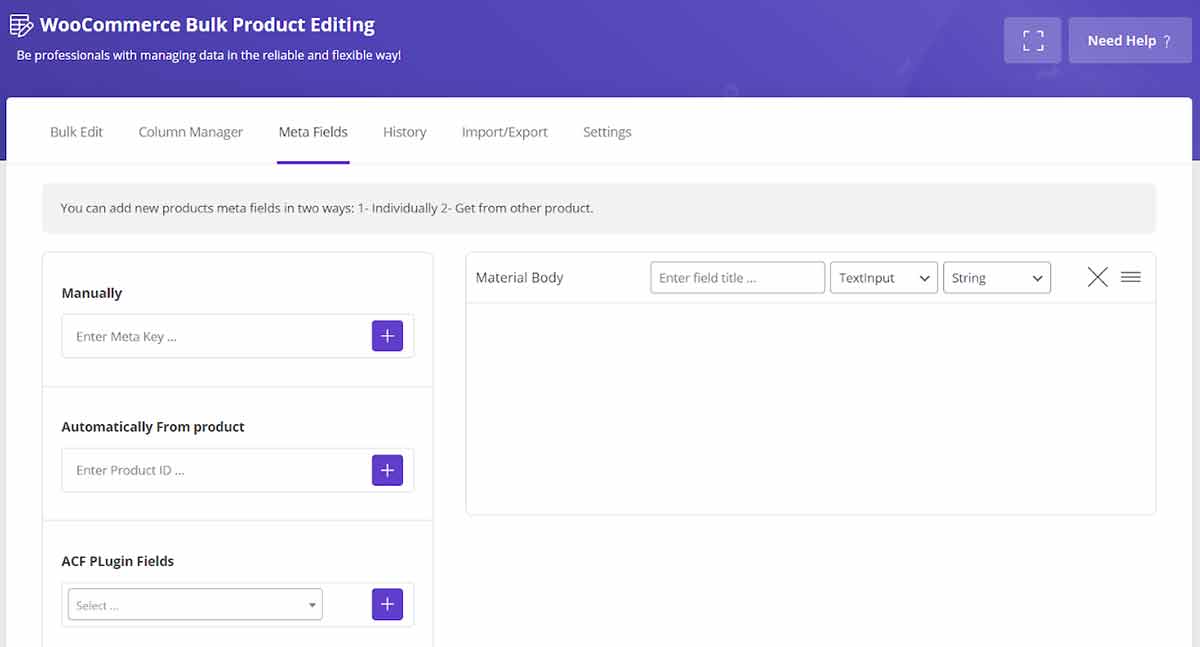Open the ACF Plugin Fields select dropdown

[x=196, y=605]
